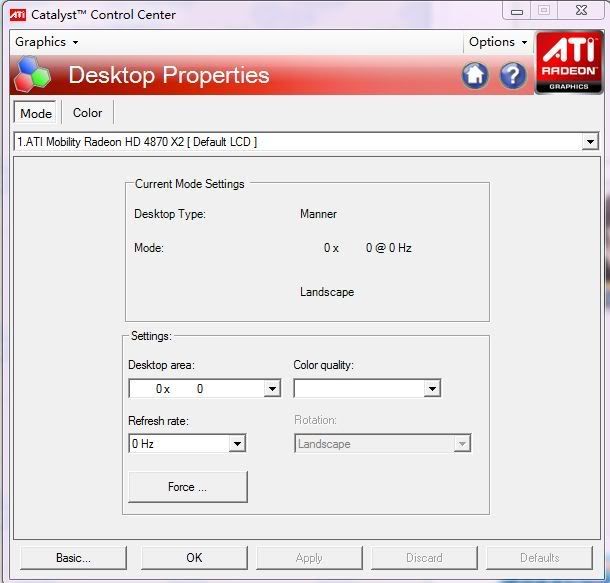Screen dimensions: 610x583
Task: Click the ATI icon in the title bar
Action: tap(18, 15)
